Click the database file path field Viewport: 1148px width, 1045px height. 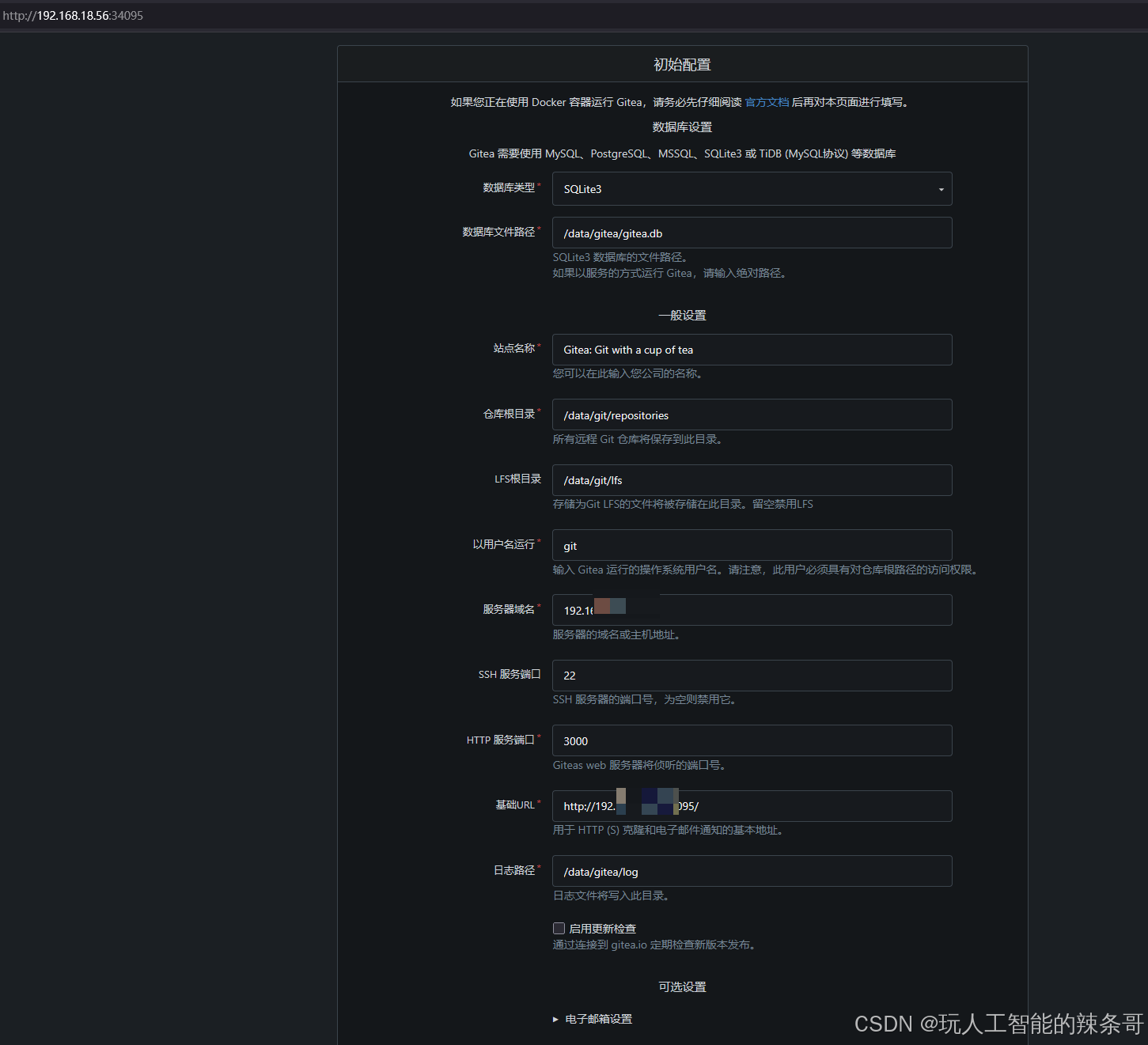(x=752, y=233)
